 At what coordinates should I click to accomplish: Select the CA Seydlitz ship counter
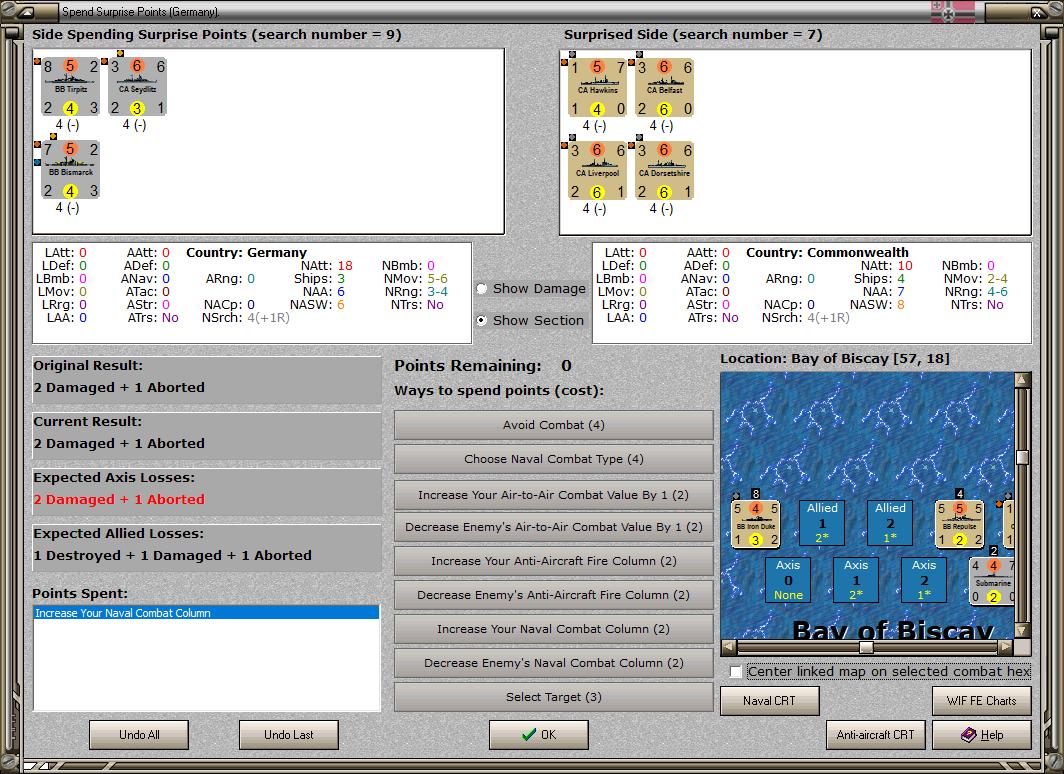[138, 87]
